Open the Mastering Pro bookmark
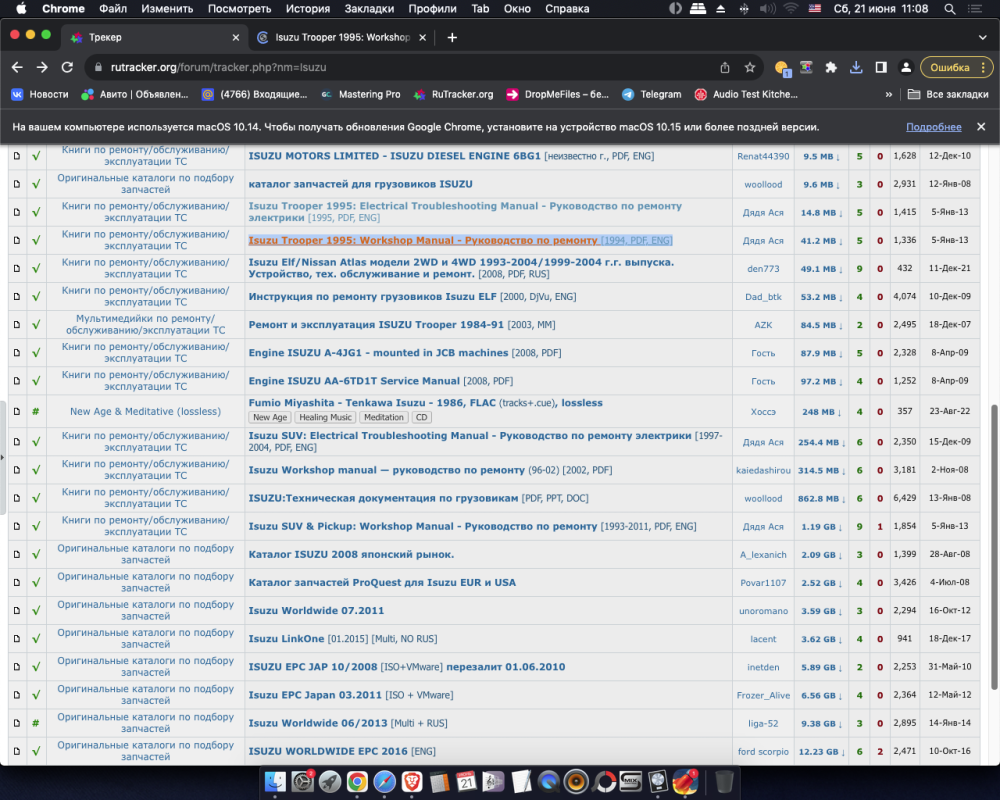The width and height of the screenshot is (1000, 800). click(360, 94)
